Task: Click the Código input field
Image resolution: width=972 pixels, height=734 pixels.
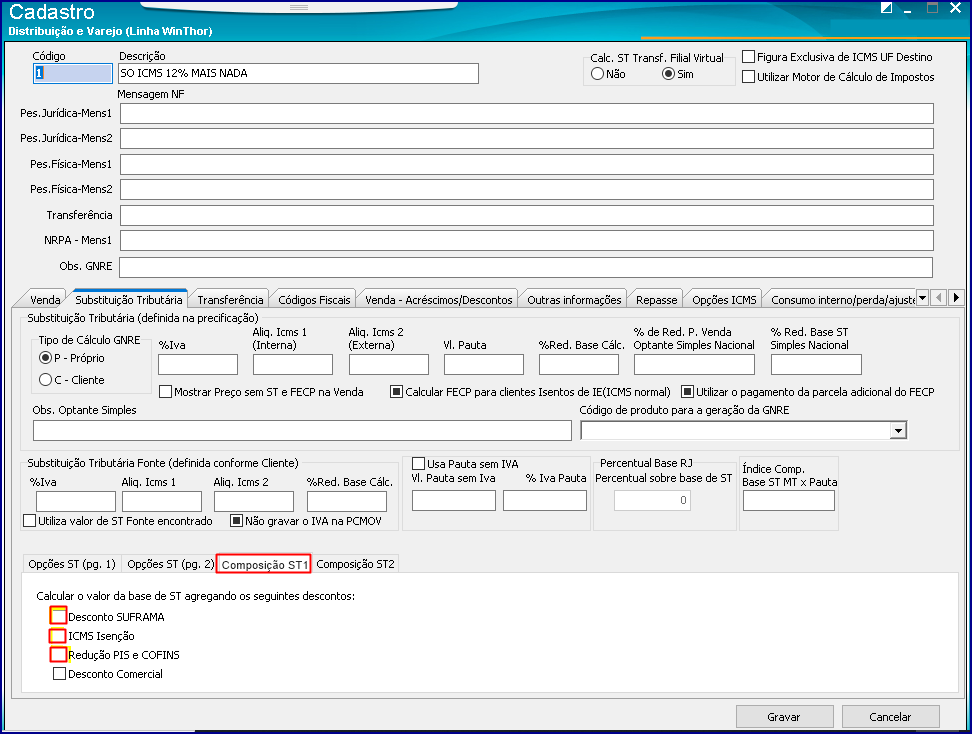Action: pyautogui.click(x=73, y=73)
